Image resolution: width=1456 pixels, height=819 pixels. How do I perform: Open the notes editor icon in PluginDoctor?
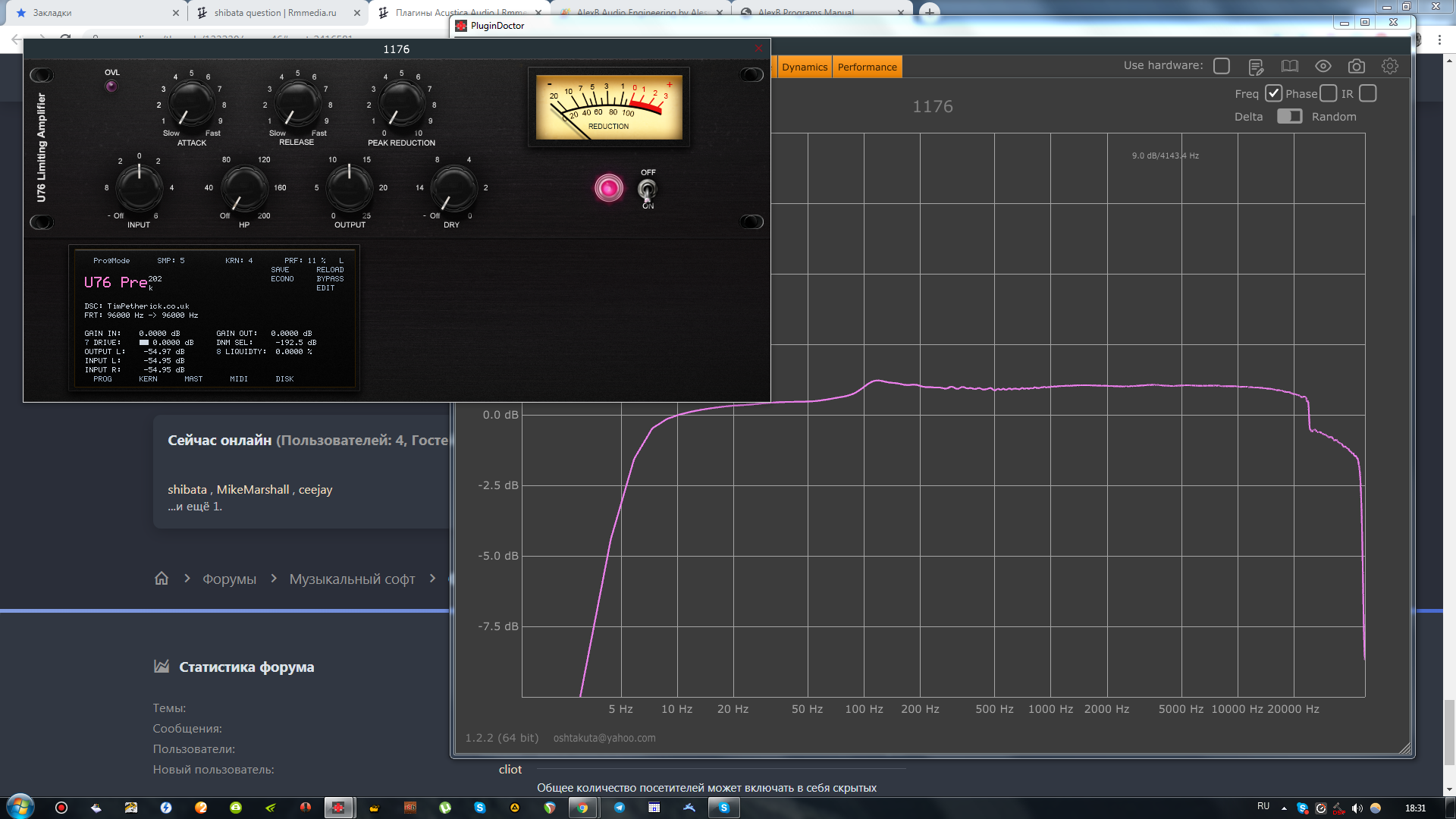coord(1256,67)
